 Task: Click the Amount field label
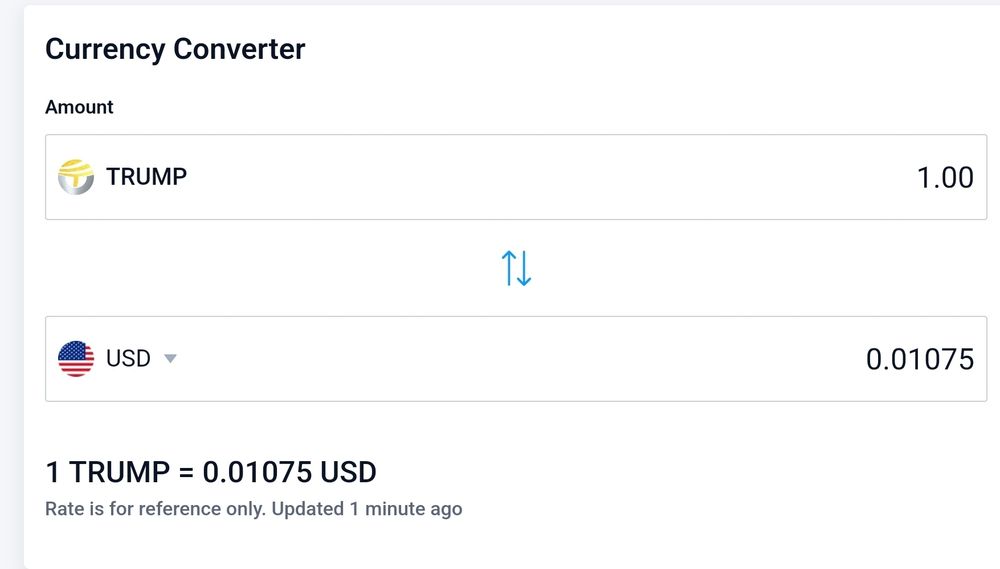(x=79, y=107)
